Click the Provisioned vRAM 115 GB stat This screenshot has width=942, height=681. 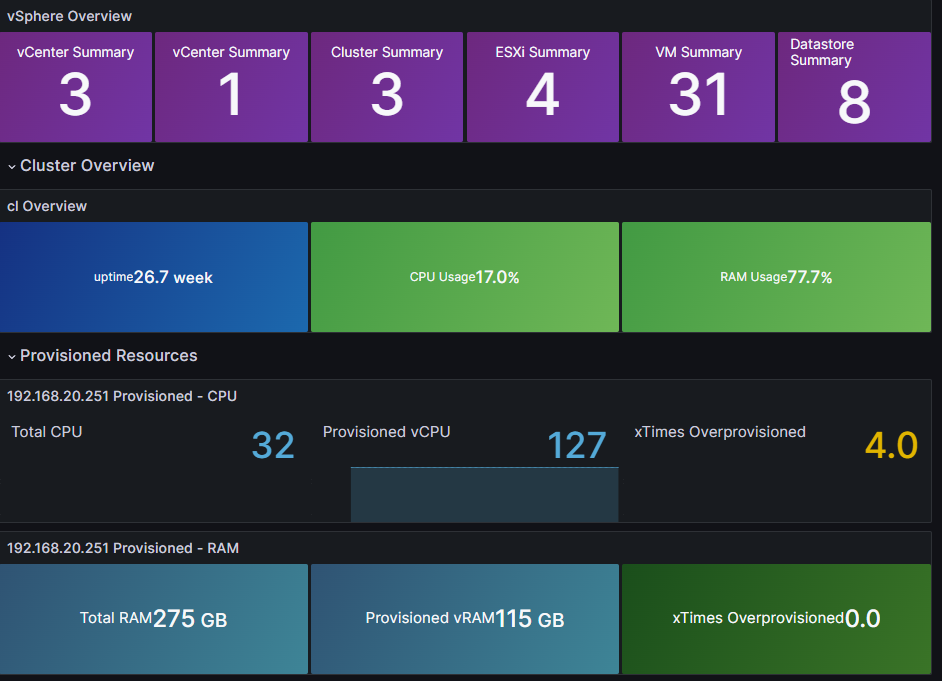[465, 619]
